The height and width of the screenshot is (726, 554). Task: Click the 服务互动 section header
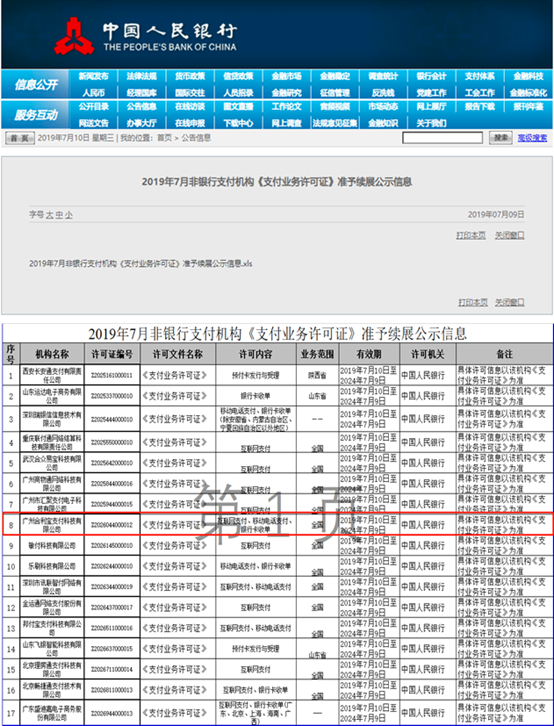(36, 114)
